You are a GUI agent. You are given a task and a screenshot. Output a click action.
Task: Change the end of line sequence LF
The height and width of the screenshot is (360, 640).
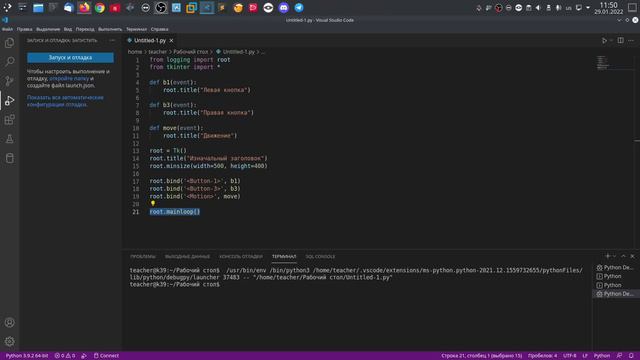(584, 356)
